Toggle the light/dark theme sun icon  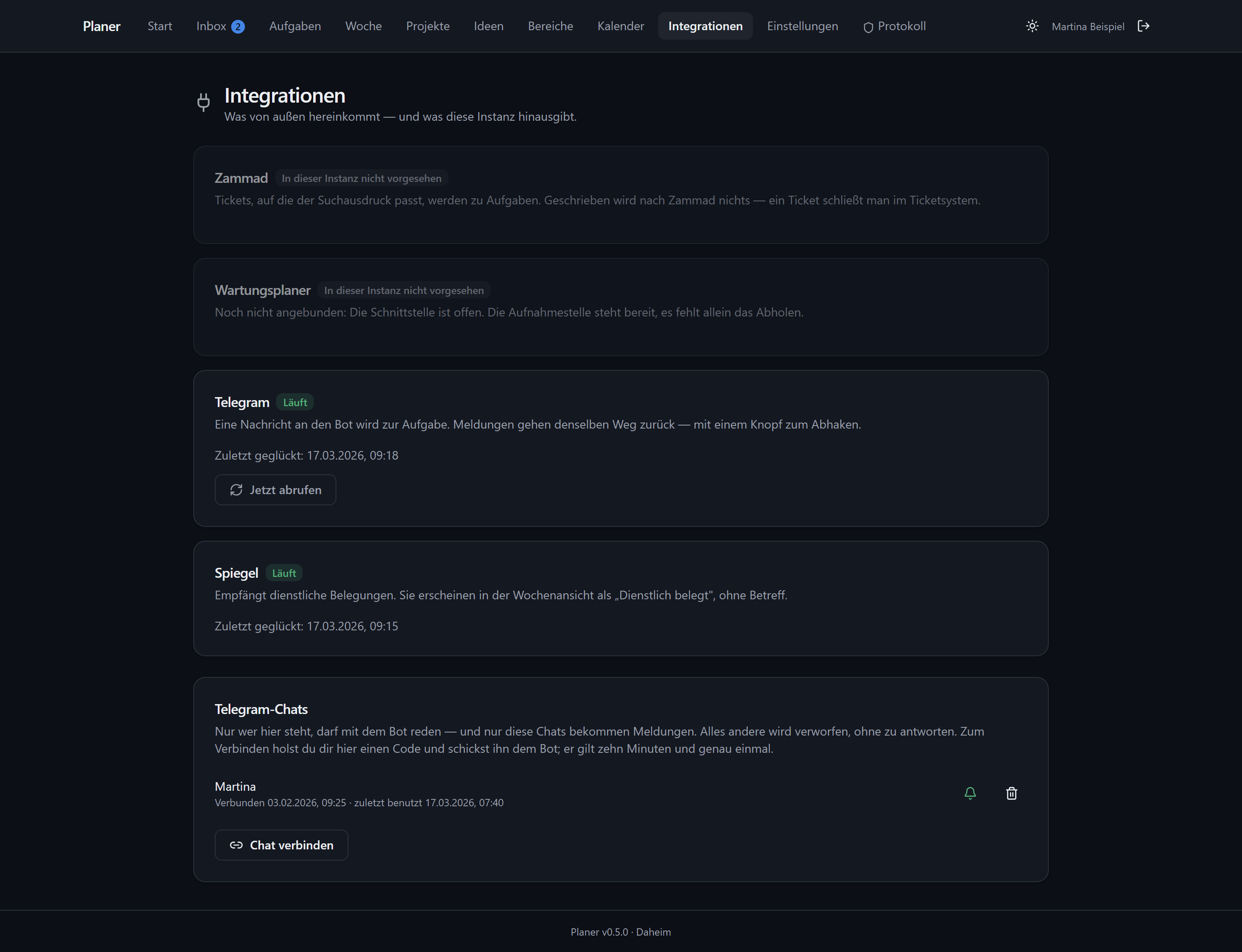[x=1032, y=26]
